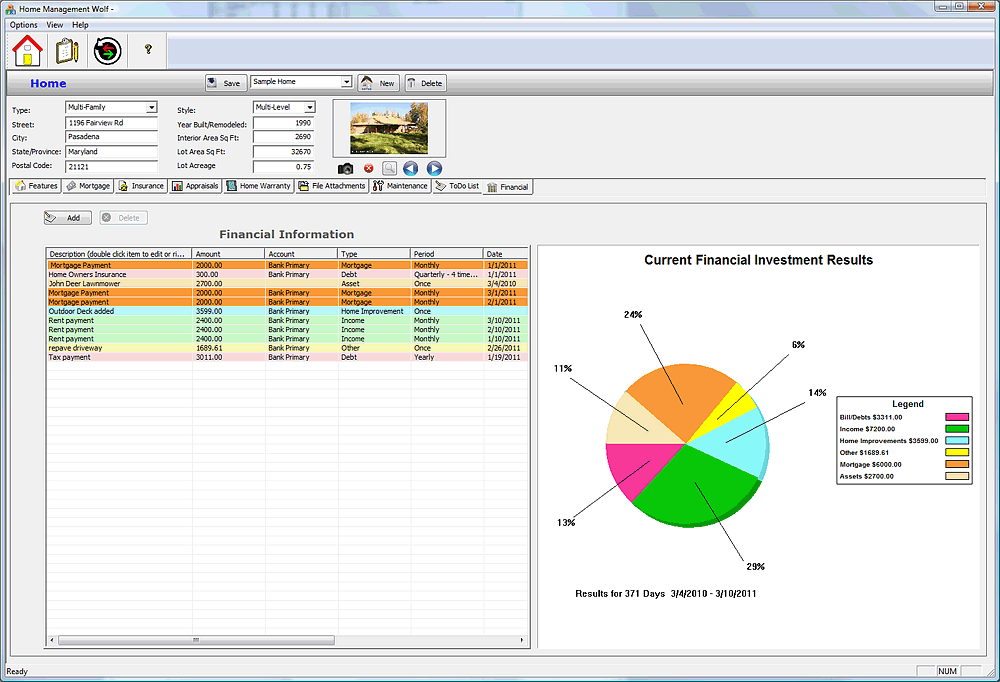The width and height of the screenshot is (1000, 682).
Task: Expand the Sample Home selector dropdown
Action: (x=346, y=83)
